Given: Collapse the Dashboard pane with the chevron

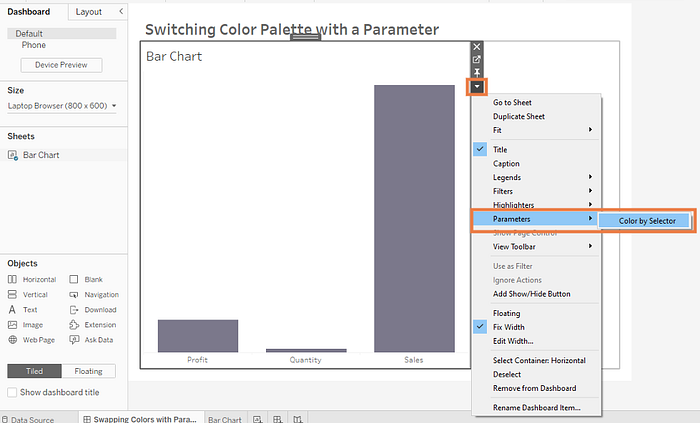Looking at the screenshot, I should click(x=121, y=11).
